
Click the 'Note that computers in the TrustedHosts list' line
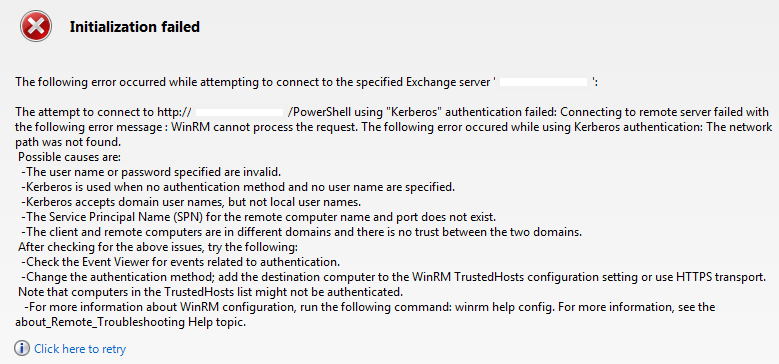211,290
